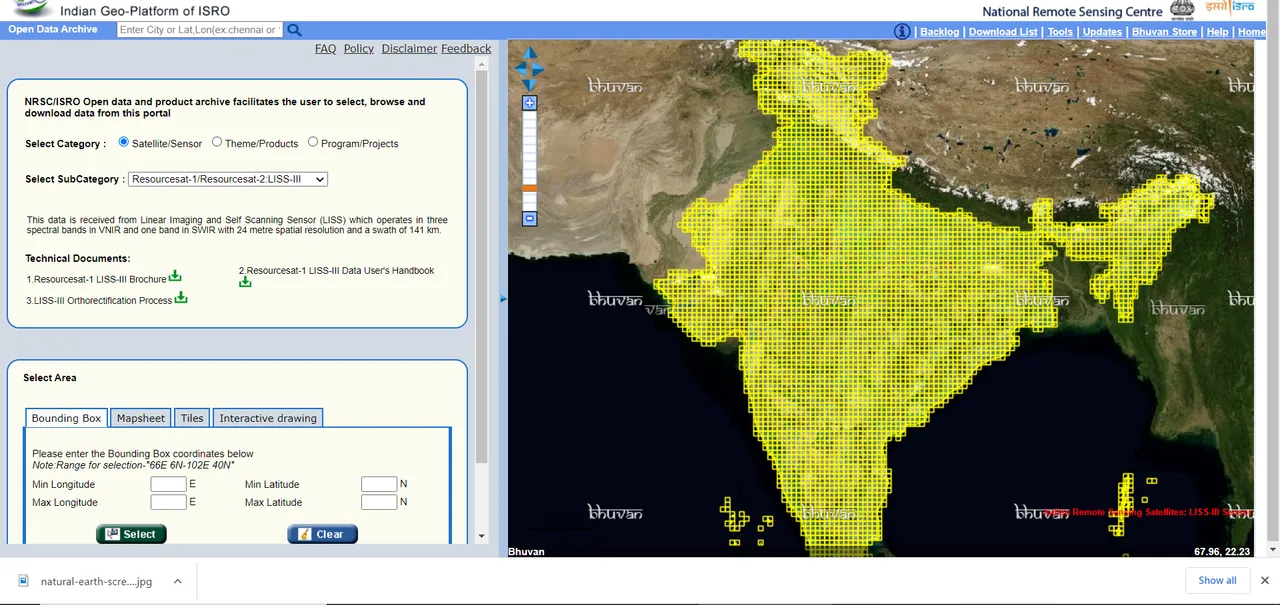Click the search magnifier icon
This screenshot has height=605, width=1280.
pyautogui.click(x=294, y=30)
